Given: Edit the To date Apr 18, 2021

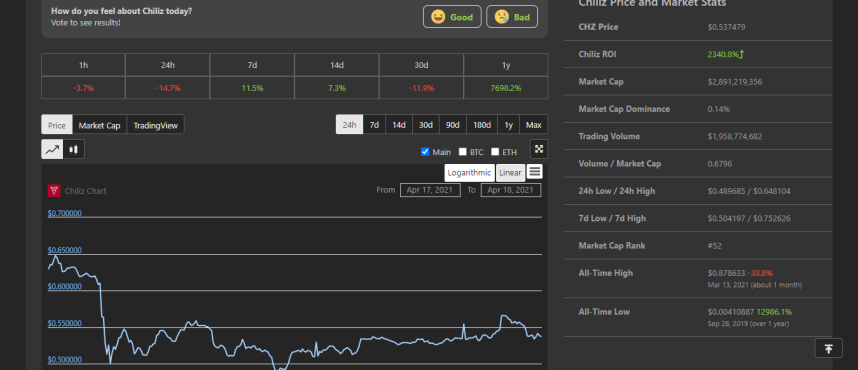Looking at the screenshot, I should pyautogui.click(x=511, y=190).
